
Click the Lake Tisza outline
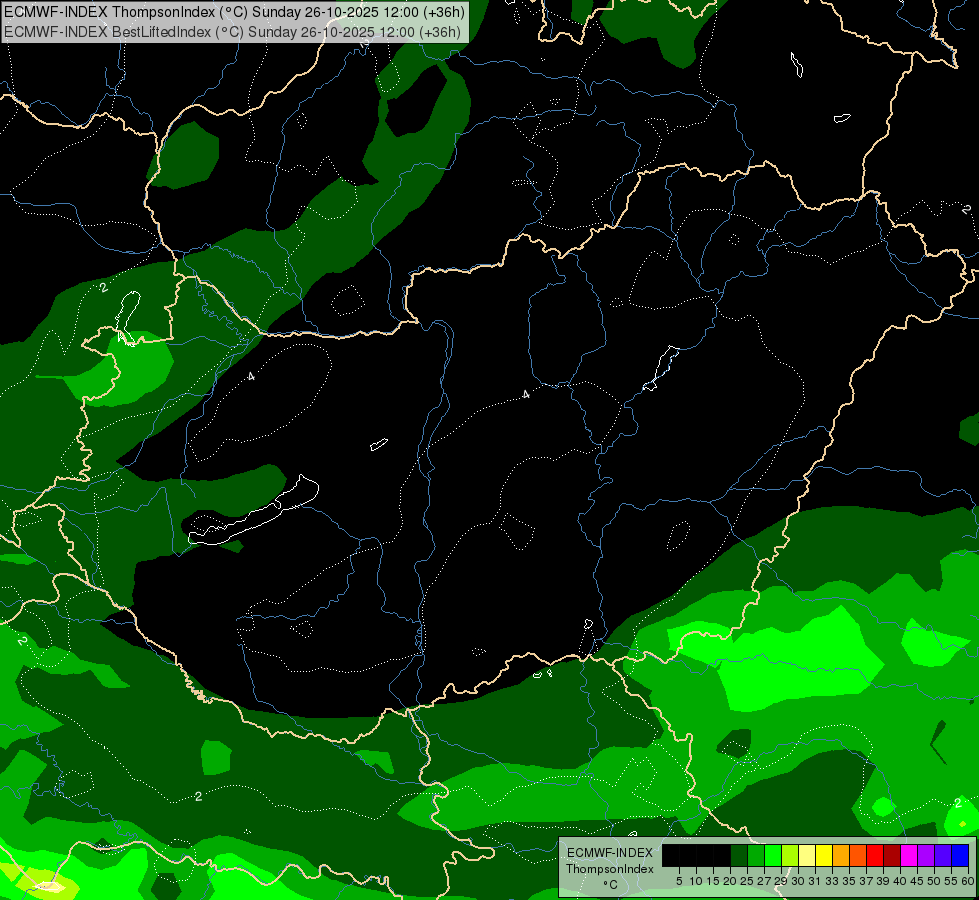tap(661, 368)
